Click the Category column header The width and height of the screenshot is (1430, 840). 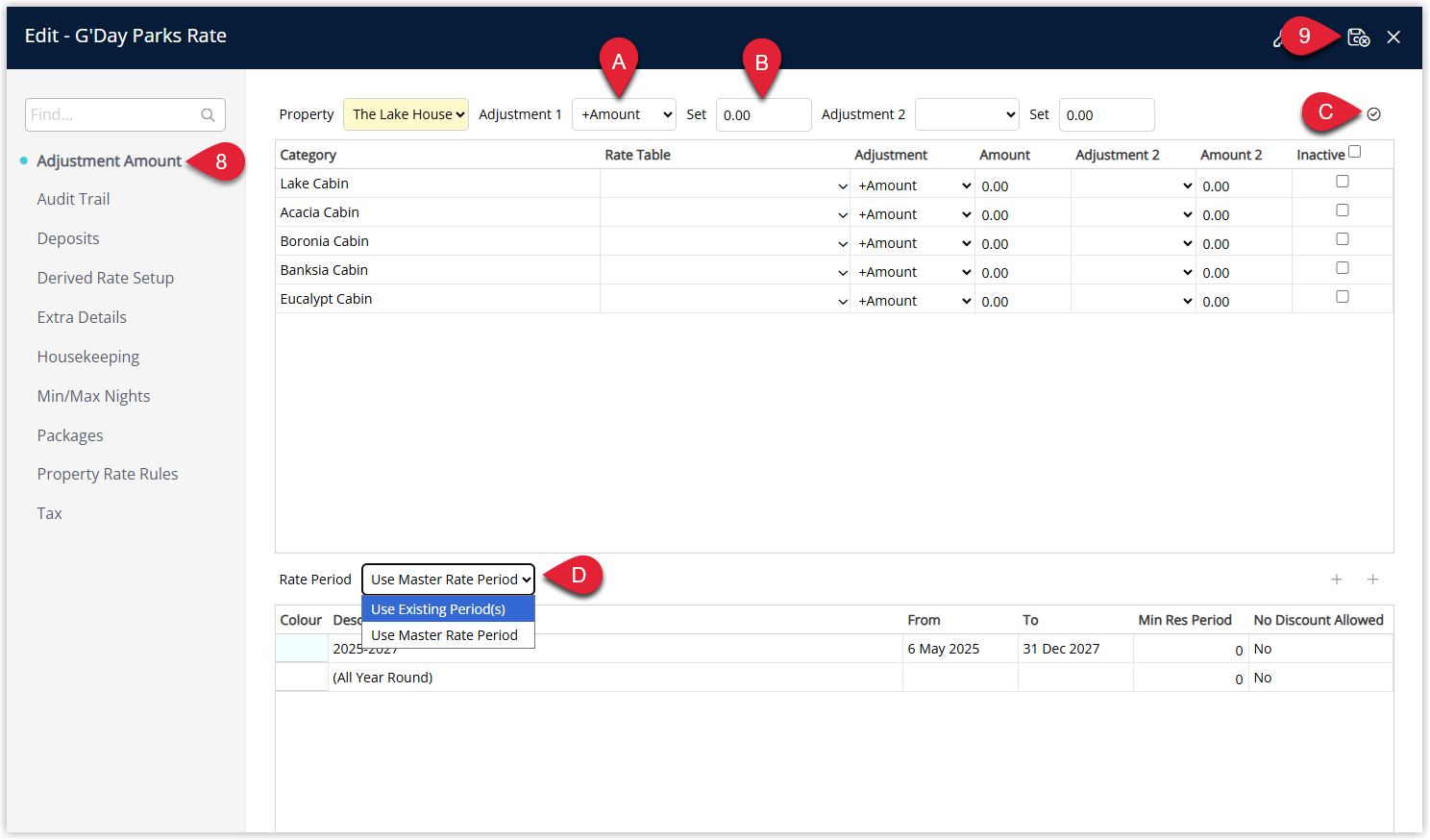click(x=308, y=156)
